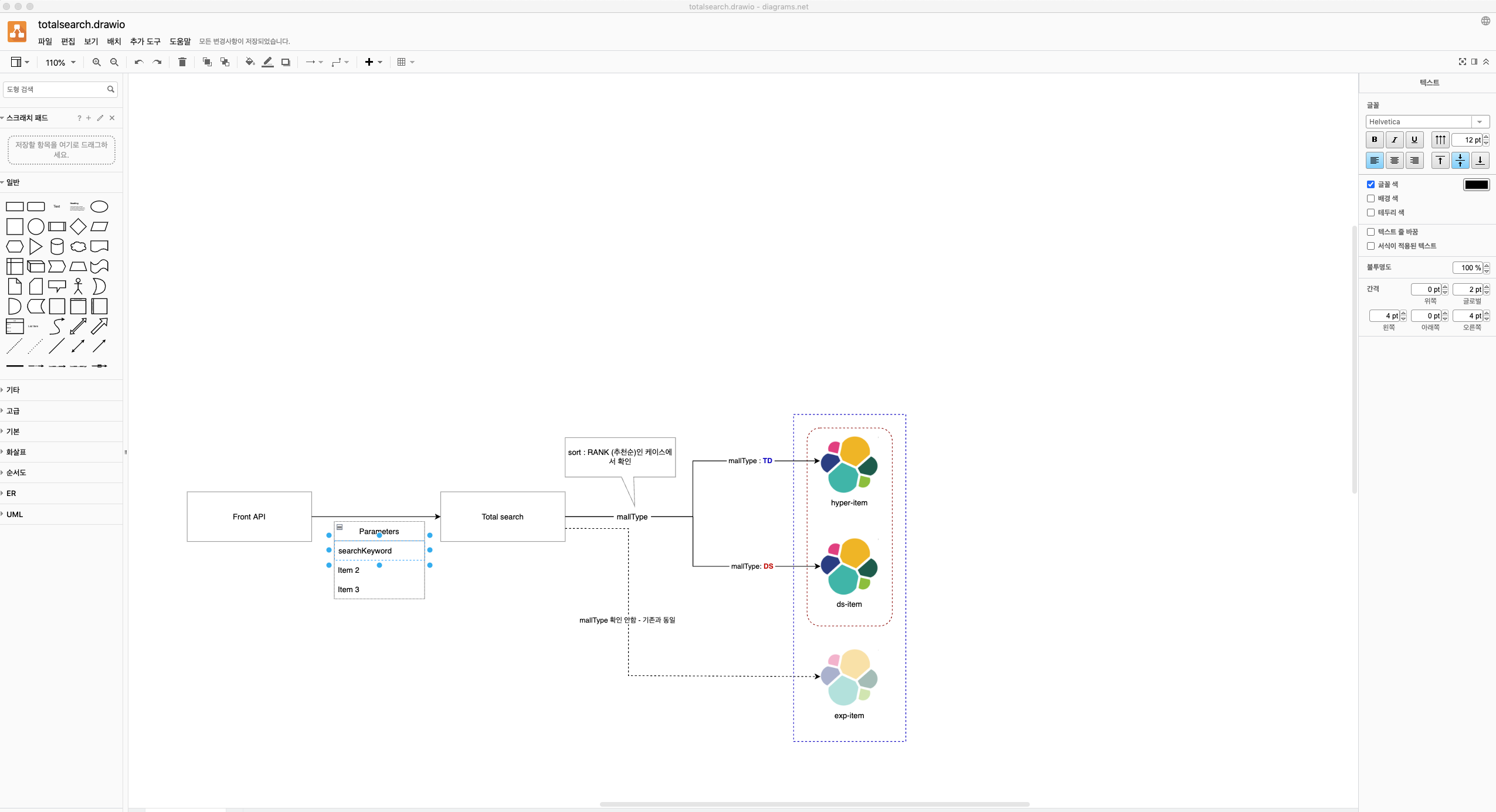Image resolution: width=1496 pixels, height=812 pixels.
Task: Click the font size 12 pt field
Action: [1467, 140]
